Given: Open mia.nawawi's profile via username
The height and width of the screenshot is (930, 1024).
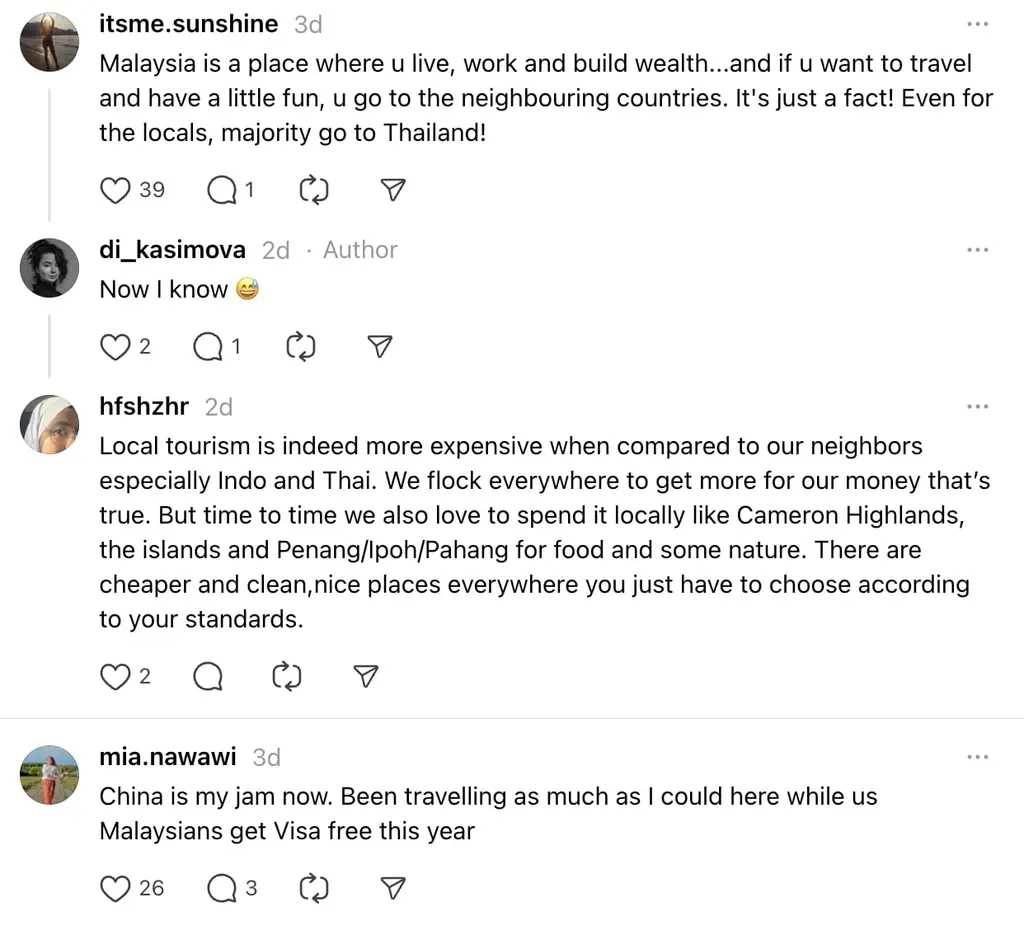Looking at the screenshot, I should click(168, 757).
